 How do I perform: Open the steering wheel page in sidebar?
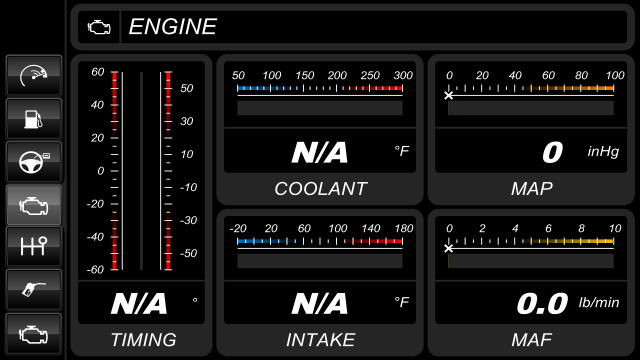point(33,162)
